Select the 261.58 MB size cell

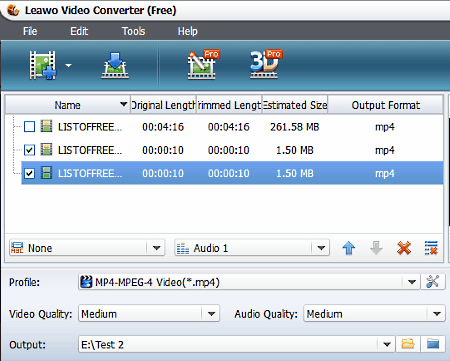coord(295,127)
